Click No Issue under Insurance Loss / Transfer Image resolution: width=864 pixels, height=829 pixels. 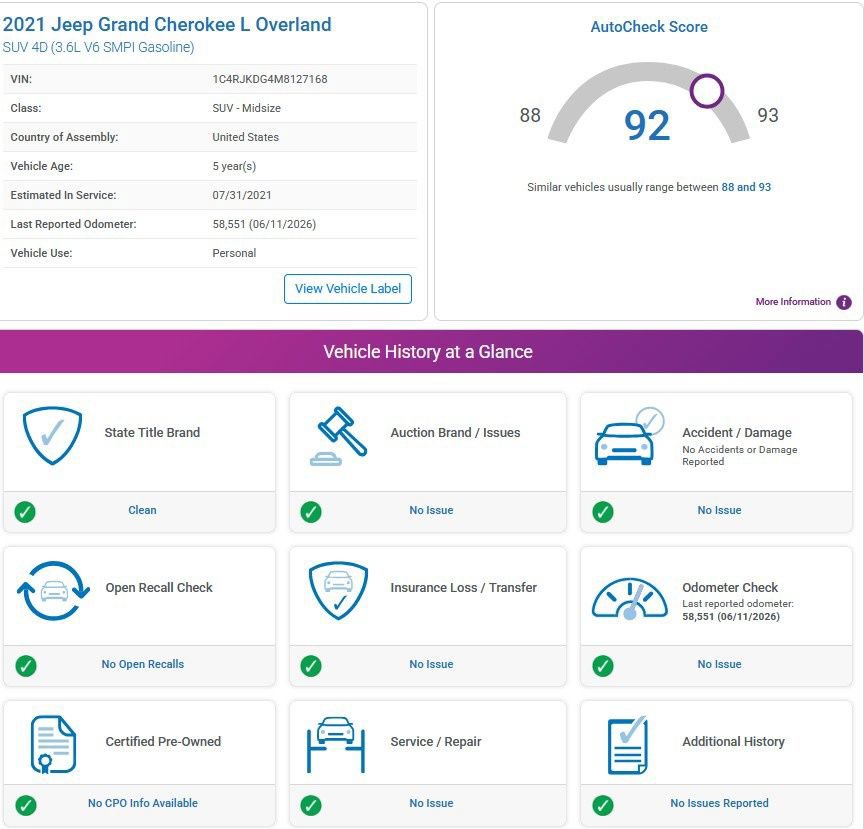point(431,664)
